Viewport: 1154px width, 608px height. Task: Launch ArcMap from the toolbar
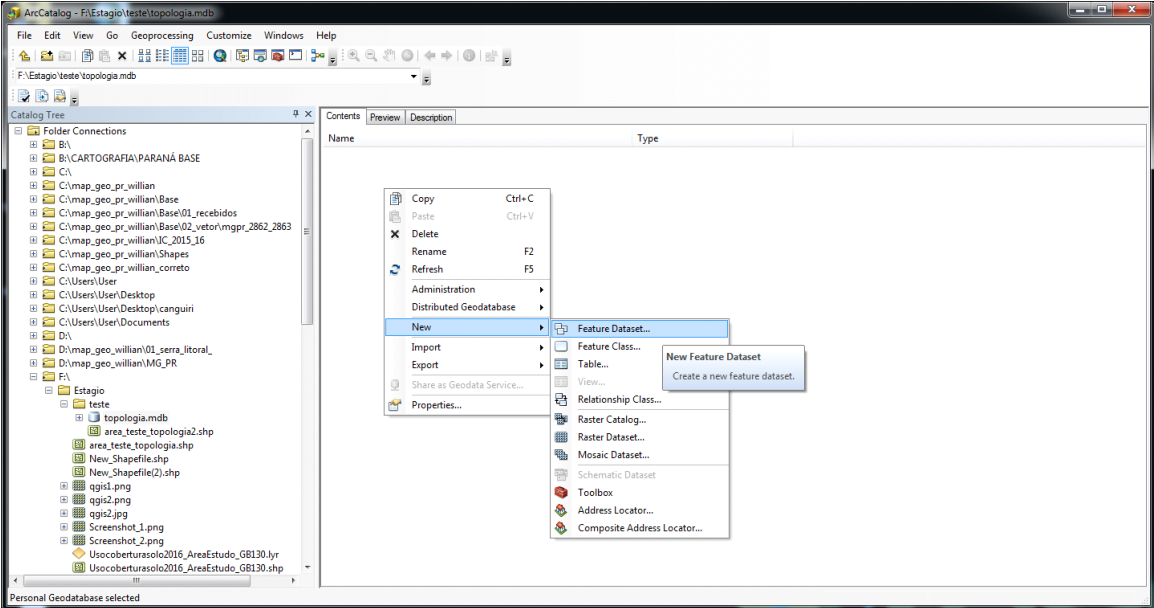pyautogui.click(x=220, y=56)
